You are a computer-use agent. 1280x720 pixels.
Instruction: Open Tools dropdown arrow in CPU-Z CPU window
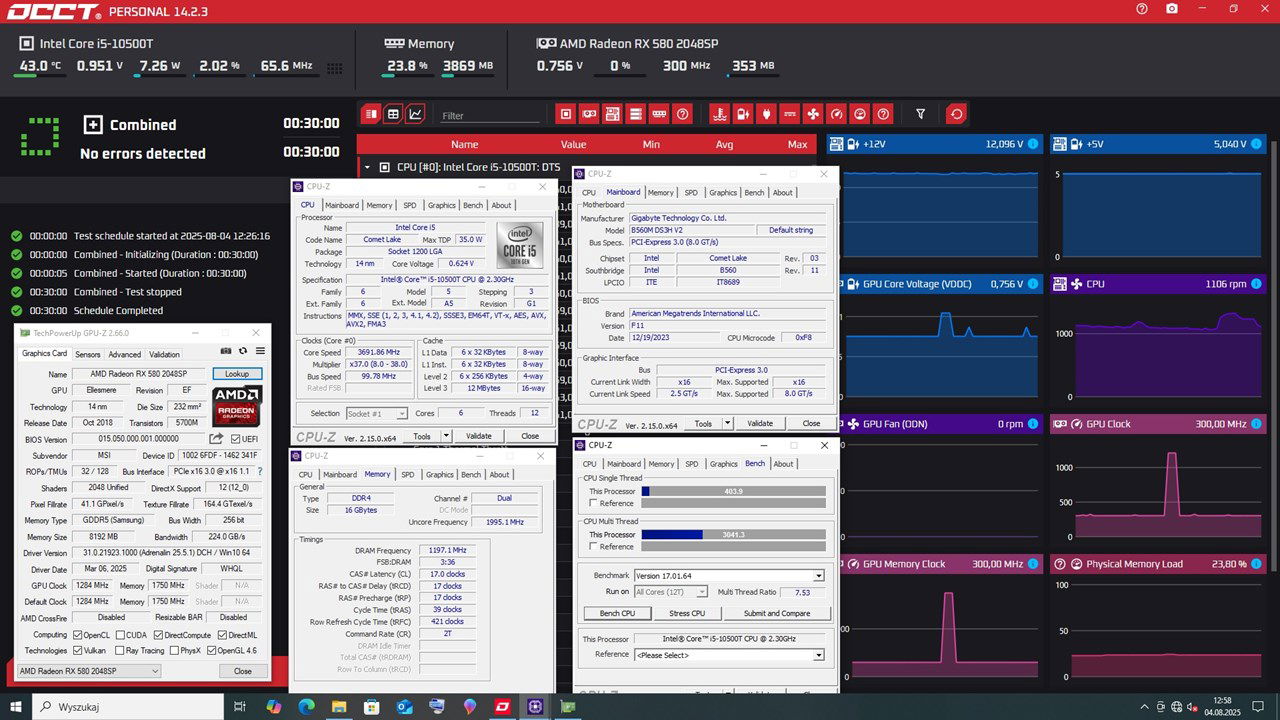tap(447, 436)
